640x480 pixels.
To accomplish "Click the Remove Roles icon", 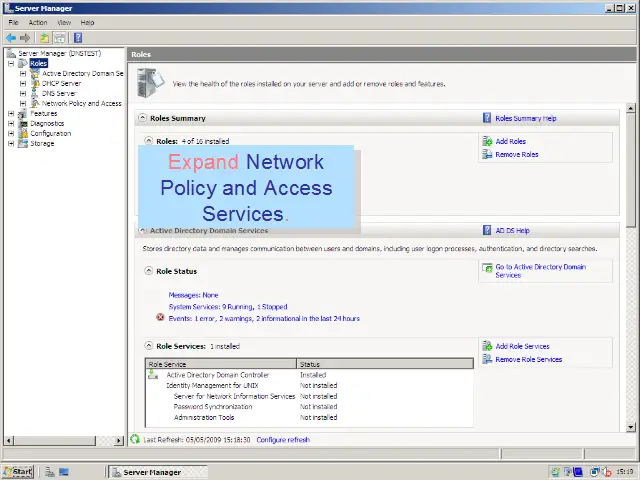I will pyautogui.click(x=487, y=154).
